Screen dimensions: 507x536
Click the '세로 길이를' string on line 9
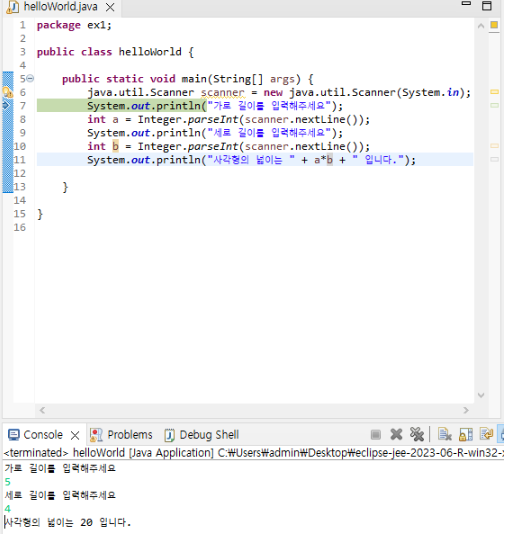click(x=239, y=133)
